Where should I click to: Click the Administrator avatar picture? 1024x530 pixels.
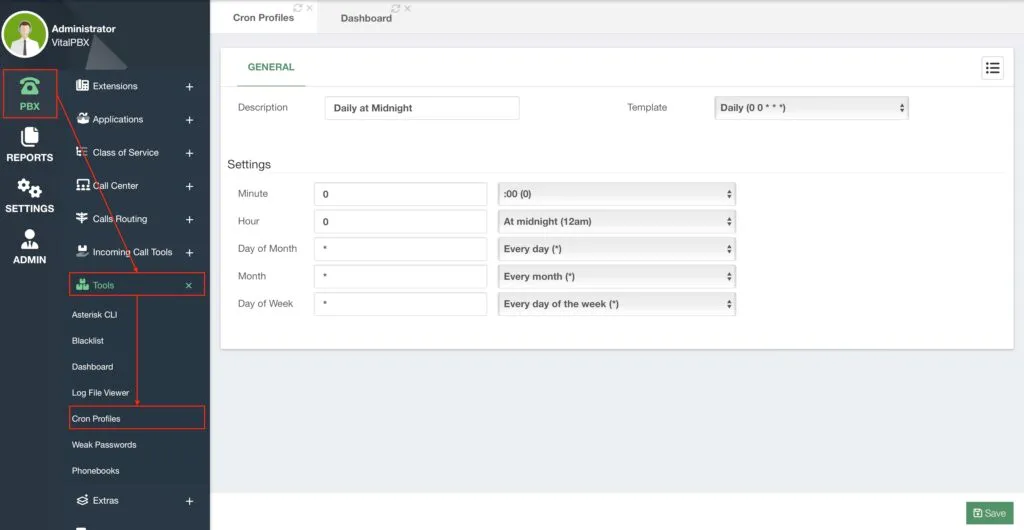tap(25, 34)
